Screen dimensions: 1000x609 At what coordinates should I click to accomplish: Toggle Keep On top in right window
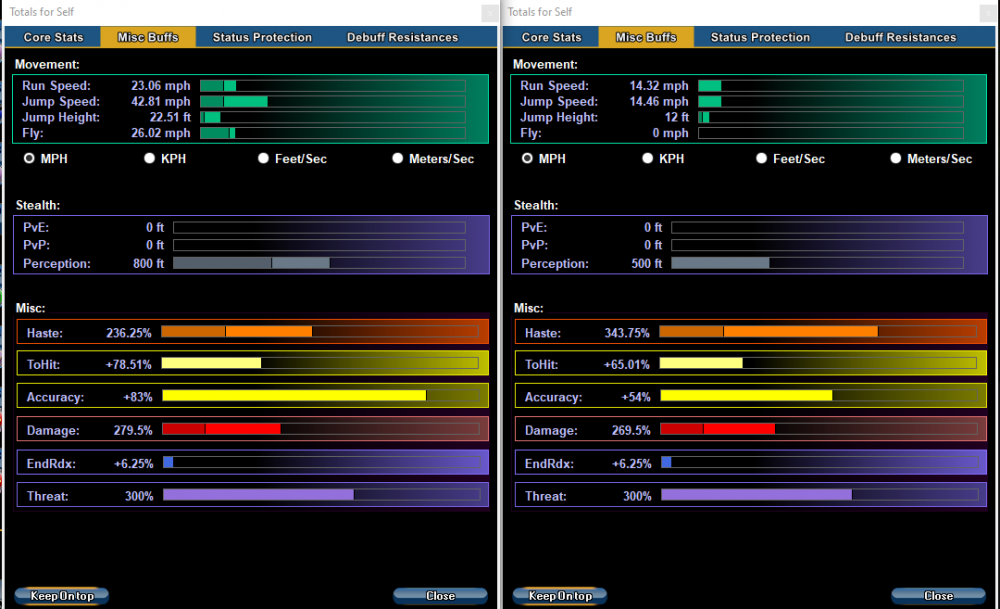560,596
